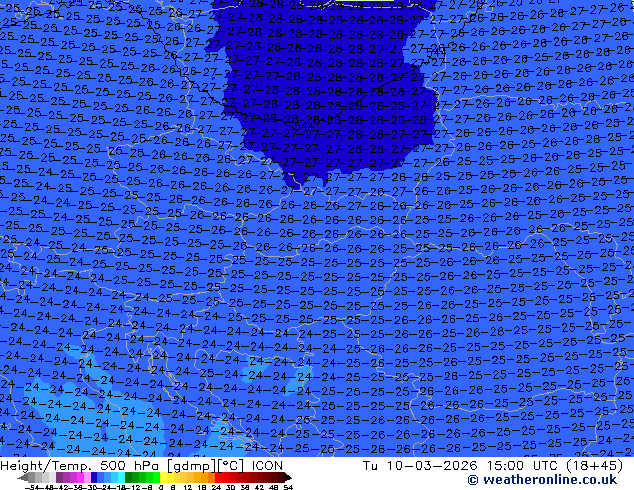Click the 'Height/Temp. 500 hPa' map title

pyautogui.click(x=80, y=466)
